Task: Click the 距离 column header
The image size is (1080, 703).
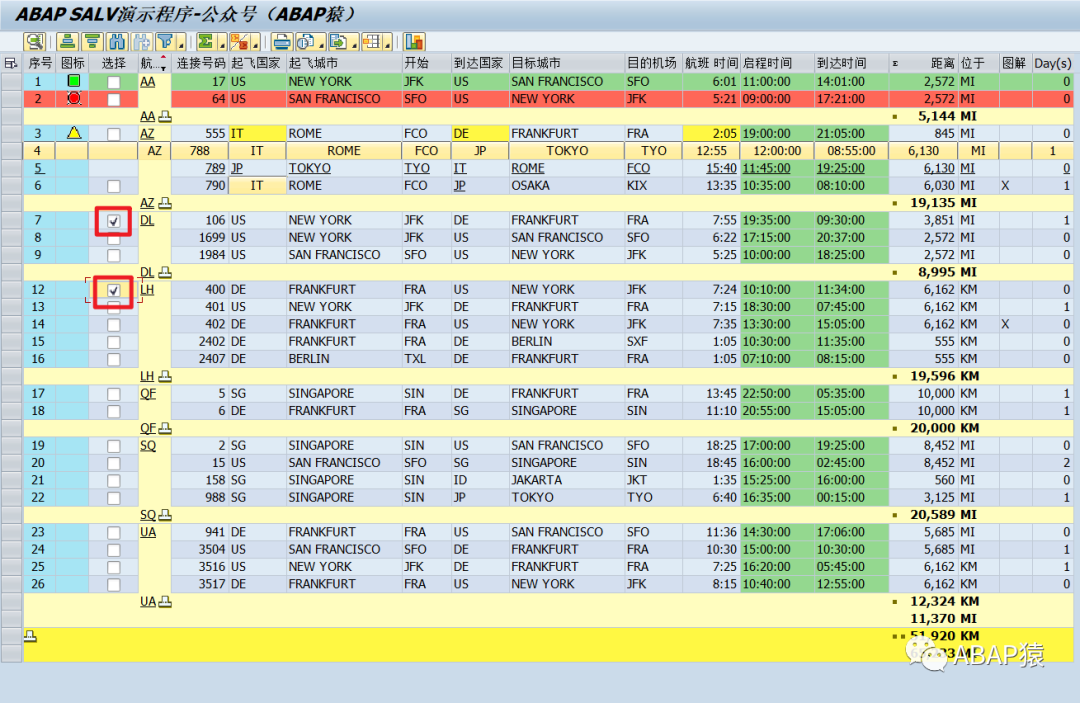Action: (942, 63)
